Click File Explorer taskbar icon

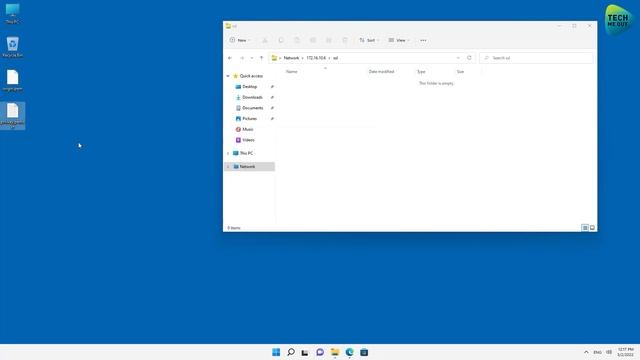[335, 352]
